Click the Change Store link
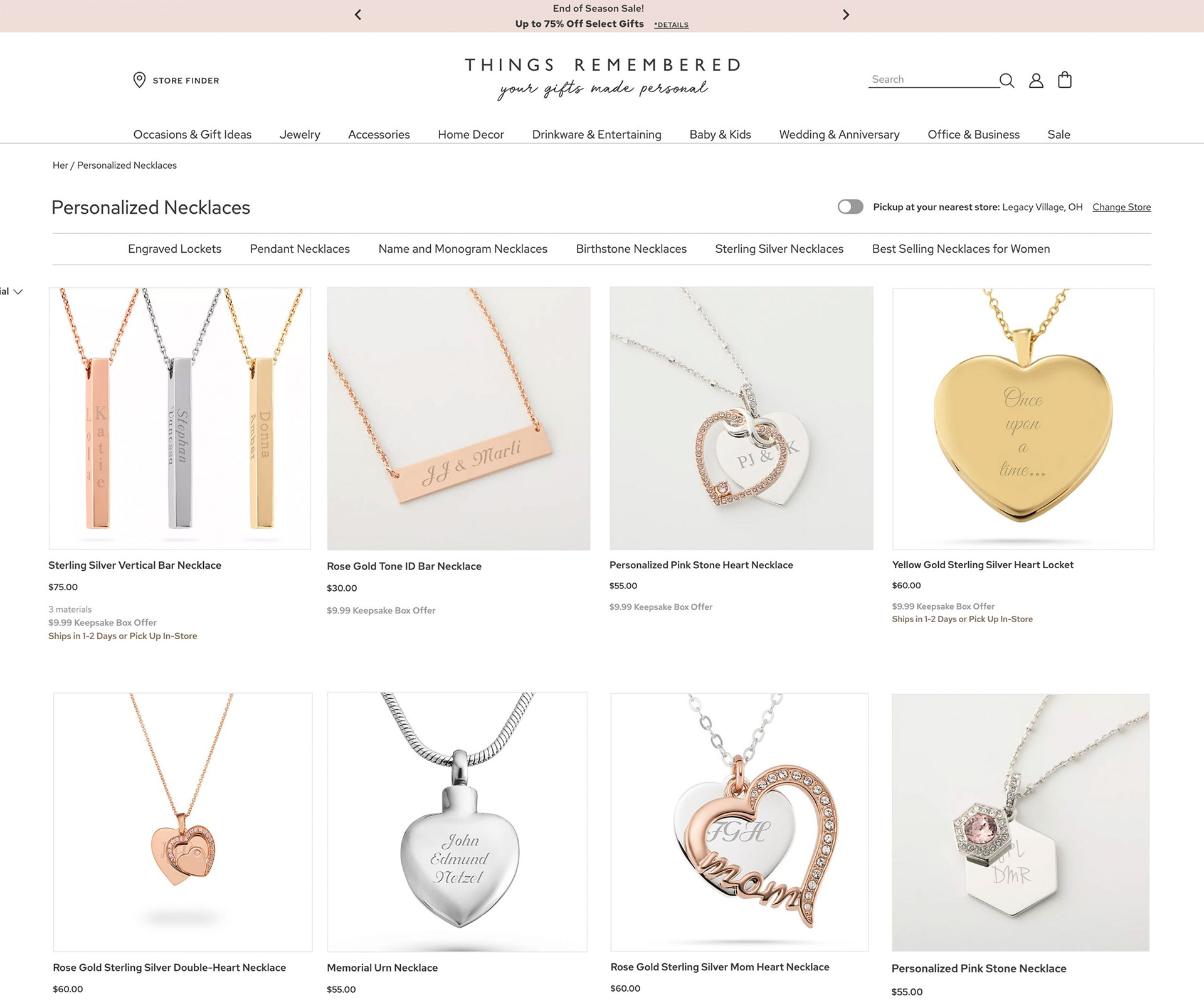 tap(1122, 207)
